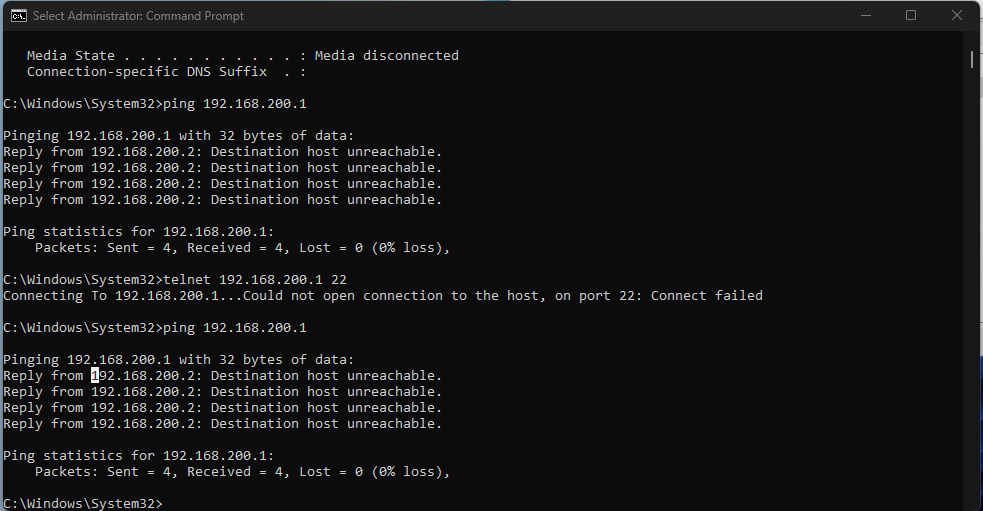983x511 pixels.
Task: Click the "Media disconnected" text
Action: pyautogui.click(x=386, y=56)
